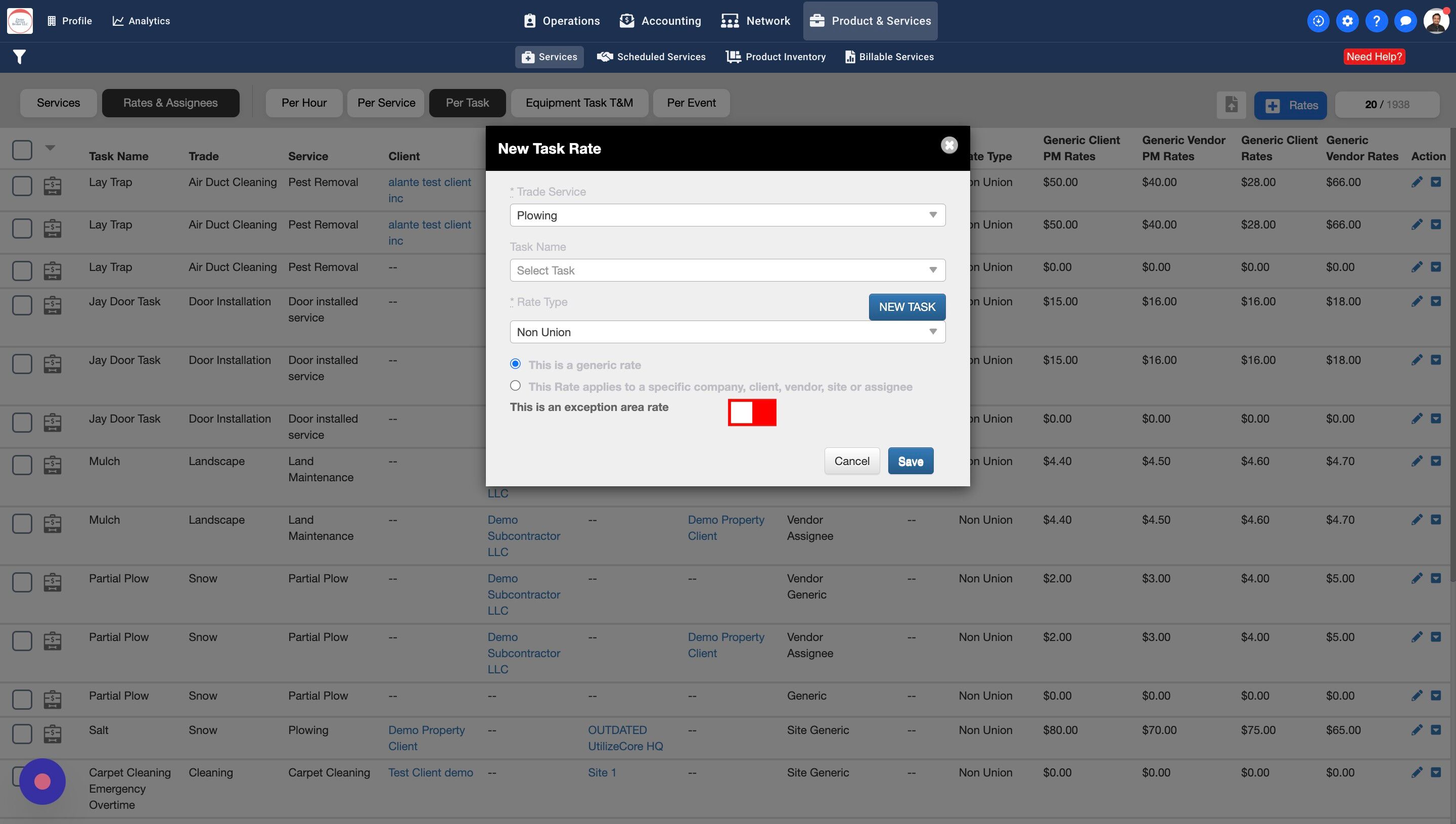The image size is (1456, 824).
Task: Open the chat messages icon
Action: pos(1405,21)
